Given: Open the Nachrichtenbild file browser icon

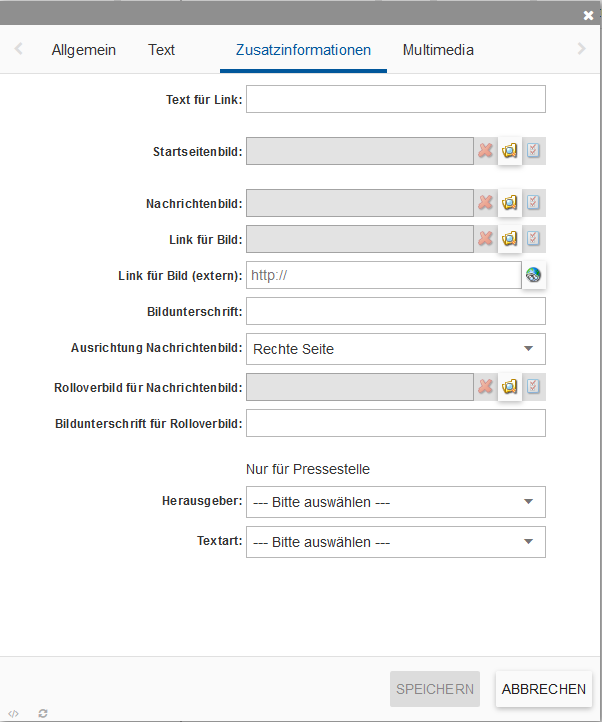Looking at the screenshot, I should click(x=510, y=203).
